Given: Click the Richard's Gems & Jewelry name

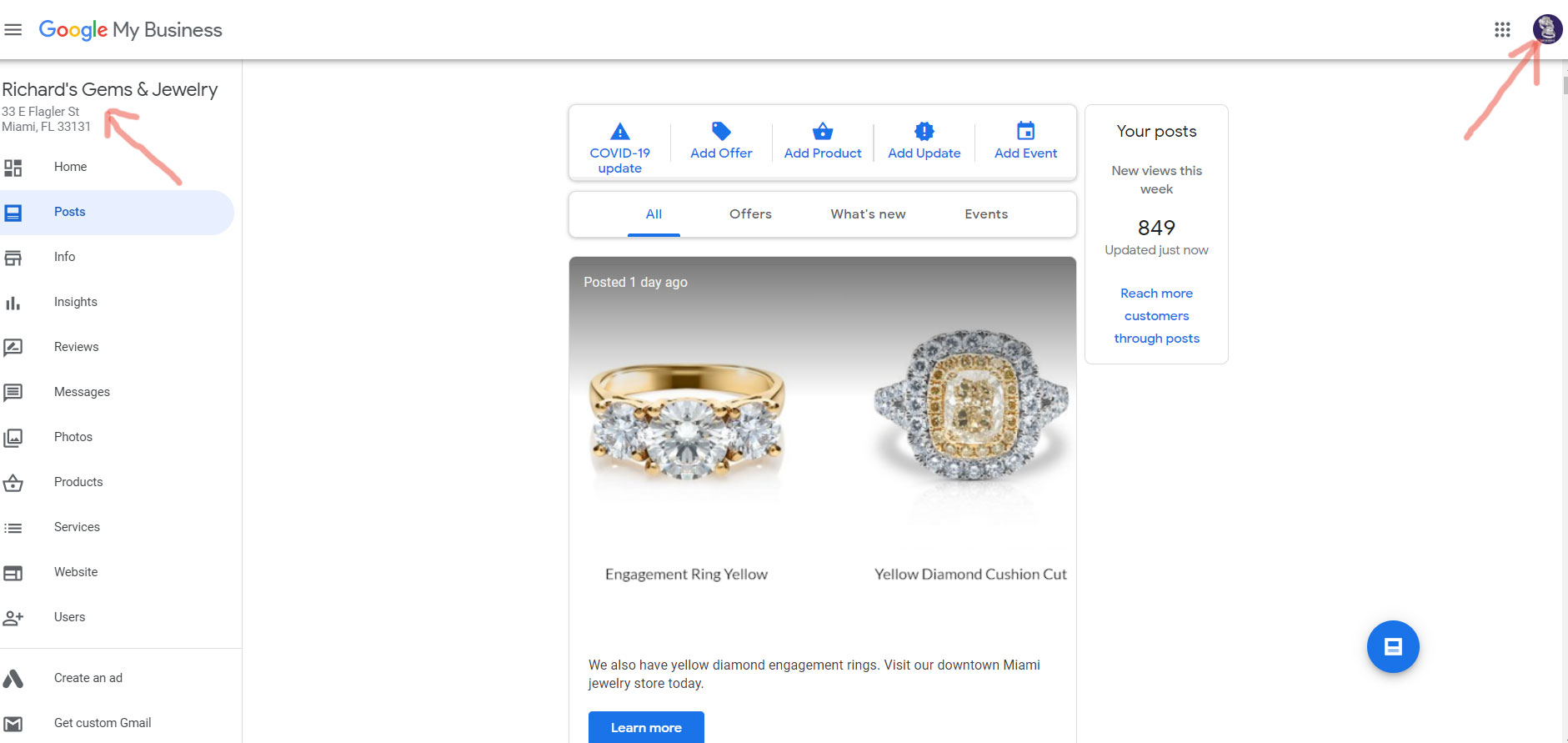Looking at the screenshot, I should click(x=110, y=89).
